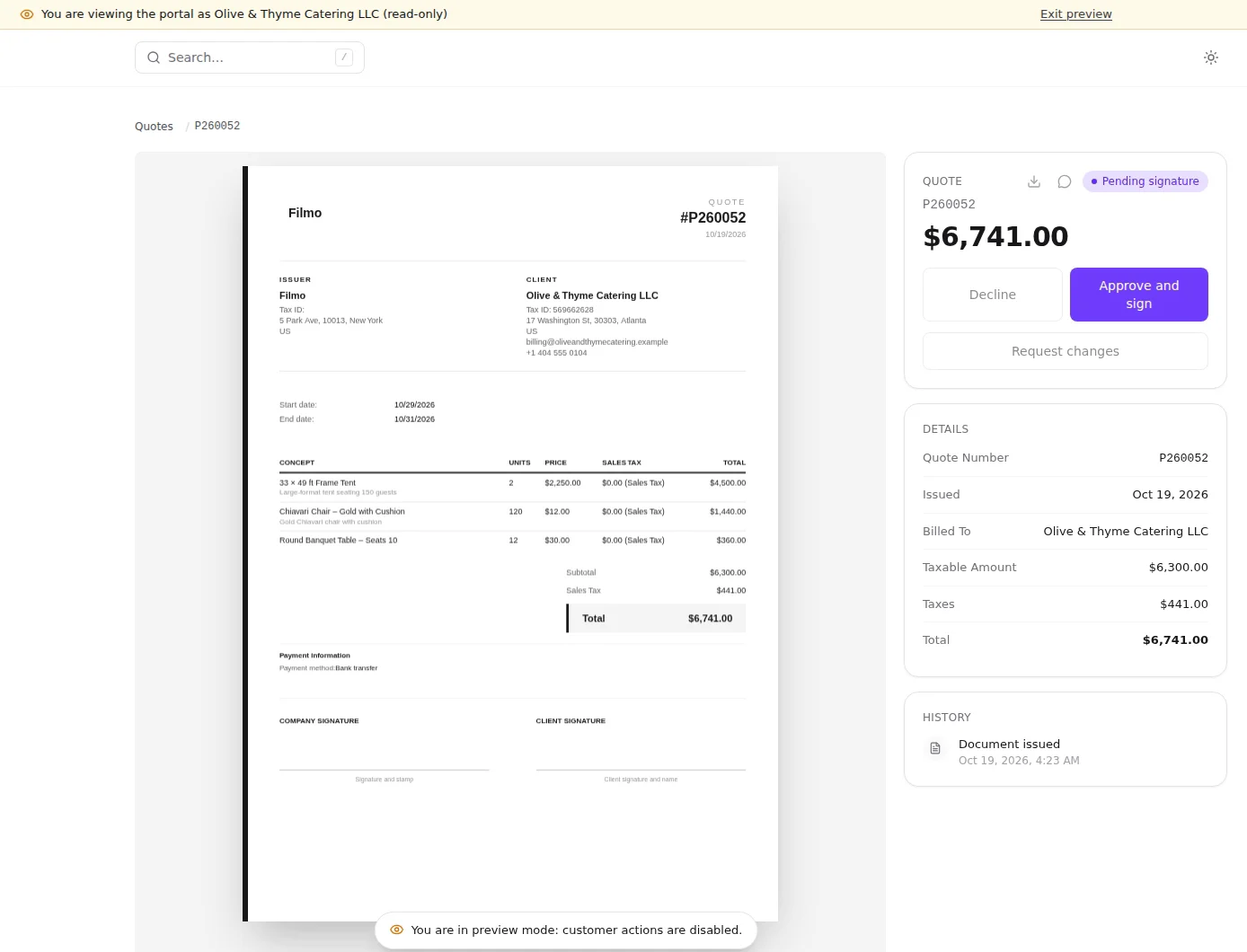Click Quote Number value P260052 in Details
The image size is (1247, 952).
[x=1183, y=458]
